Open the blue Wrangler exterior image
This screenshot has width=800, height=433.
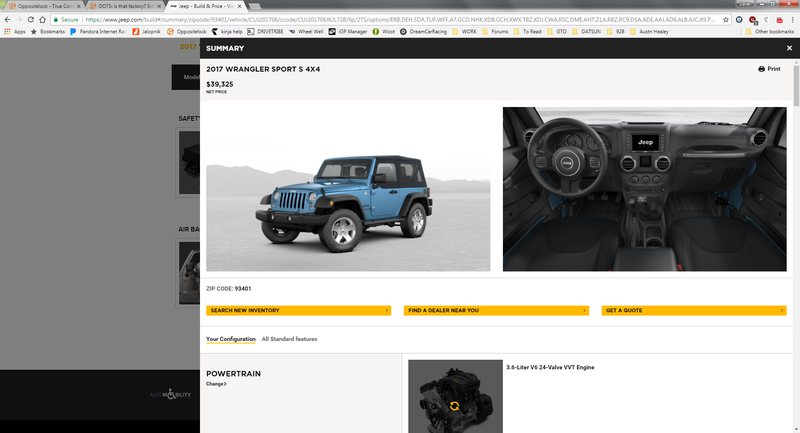[x=348, y=189]
